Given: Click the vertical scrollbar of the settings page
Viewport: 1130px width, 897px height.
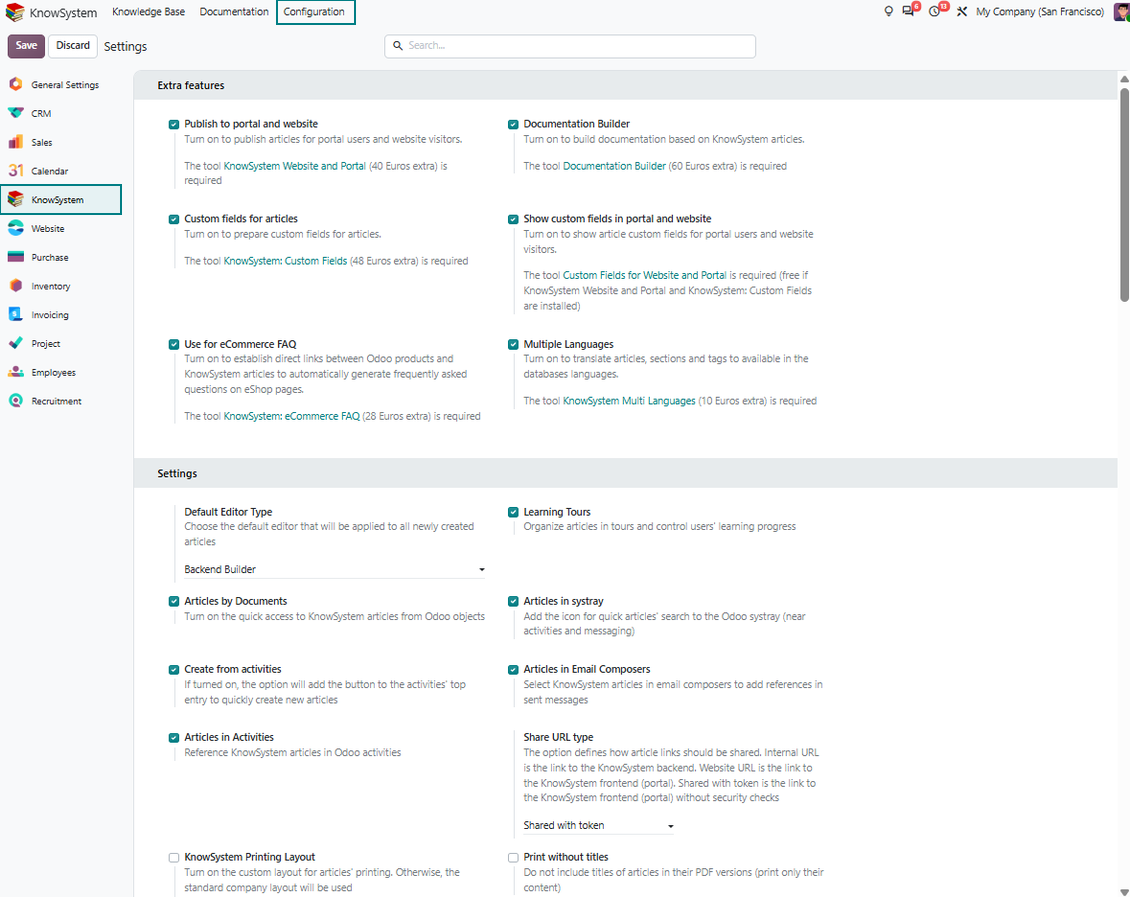Looking at the screenshot, I should [1124, 195].
